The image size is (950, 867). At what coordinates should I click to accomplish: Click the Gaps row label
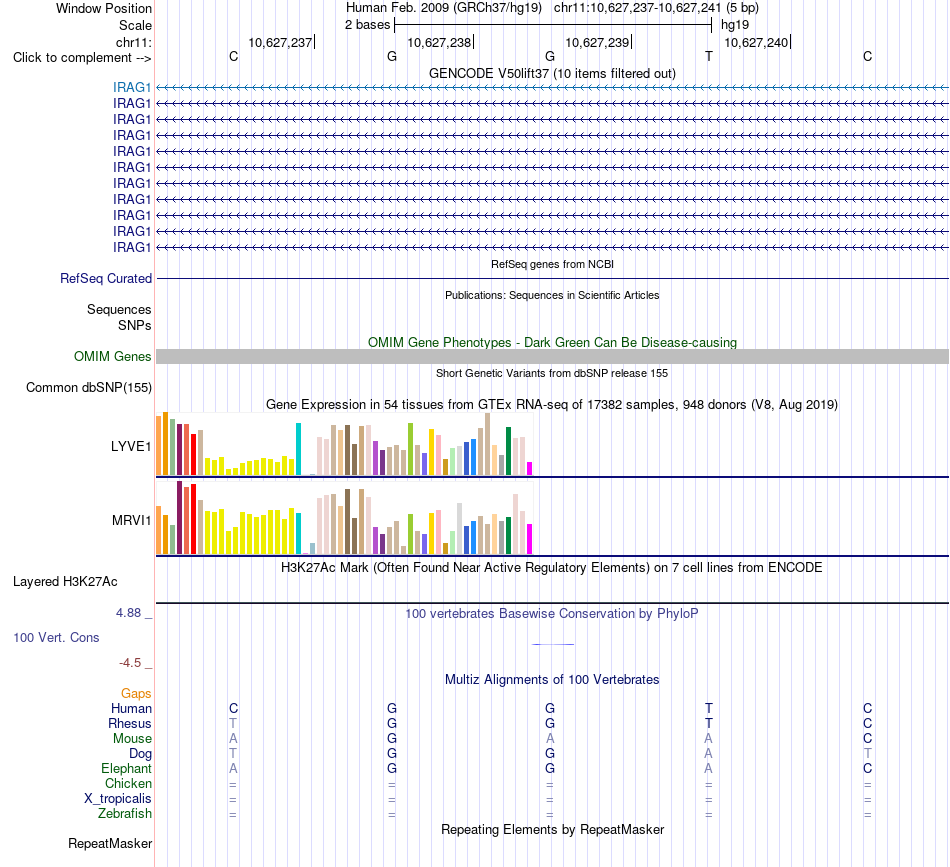click(136, 693)
